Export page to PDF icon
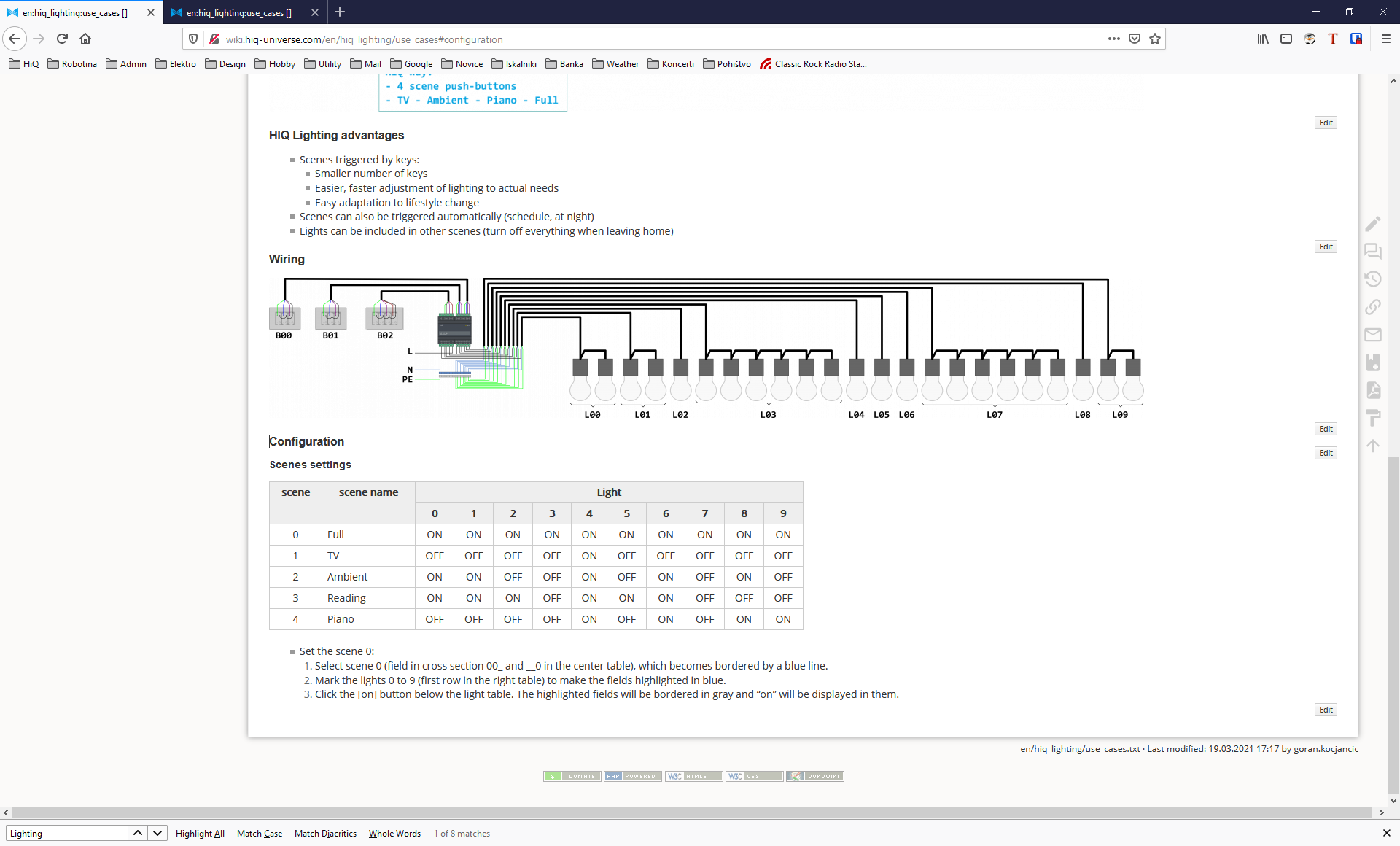The width and height of the screenshot is (1400, 846). tap(1373, 390)
